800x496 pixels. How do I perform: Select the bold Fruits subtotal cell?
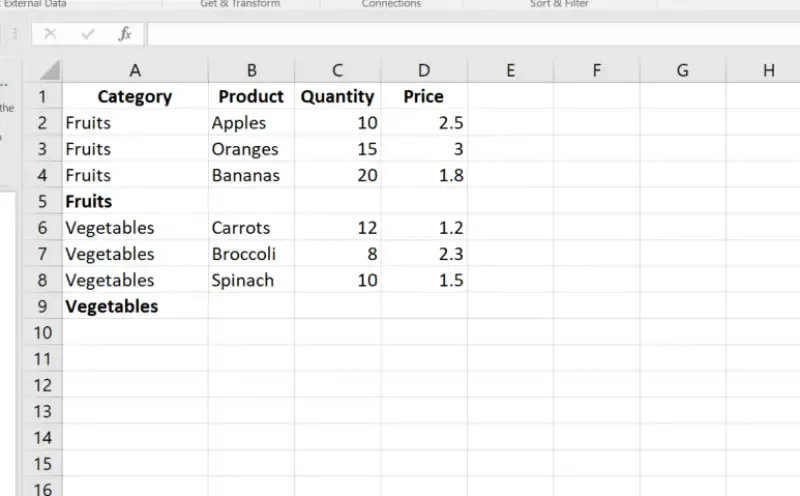pyautogui.click(x=135, y=202)
